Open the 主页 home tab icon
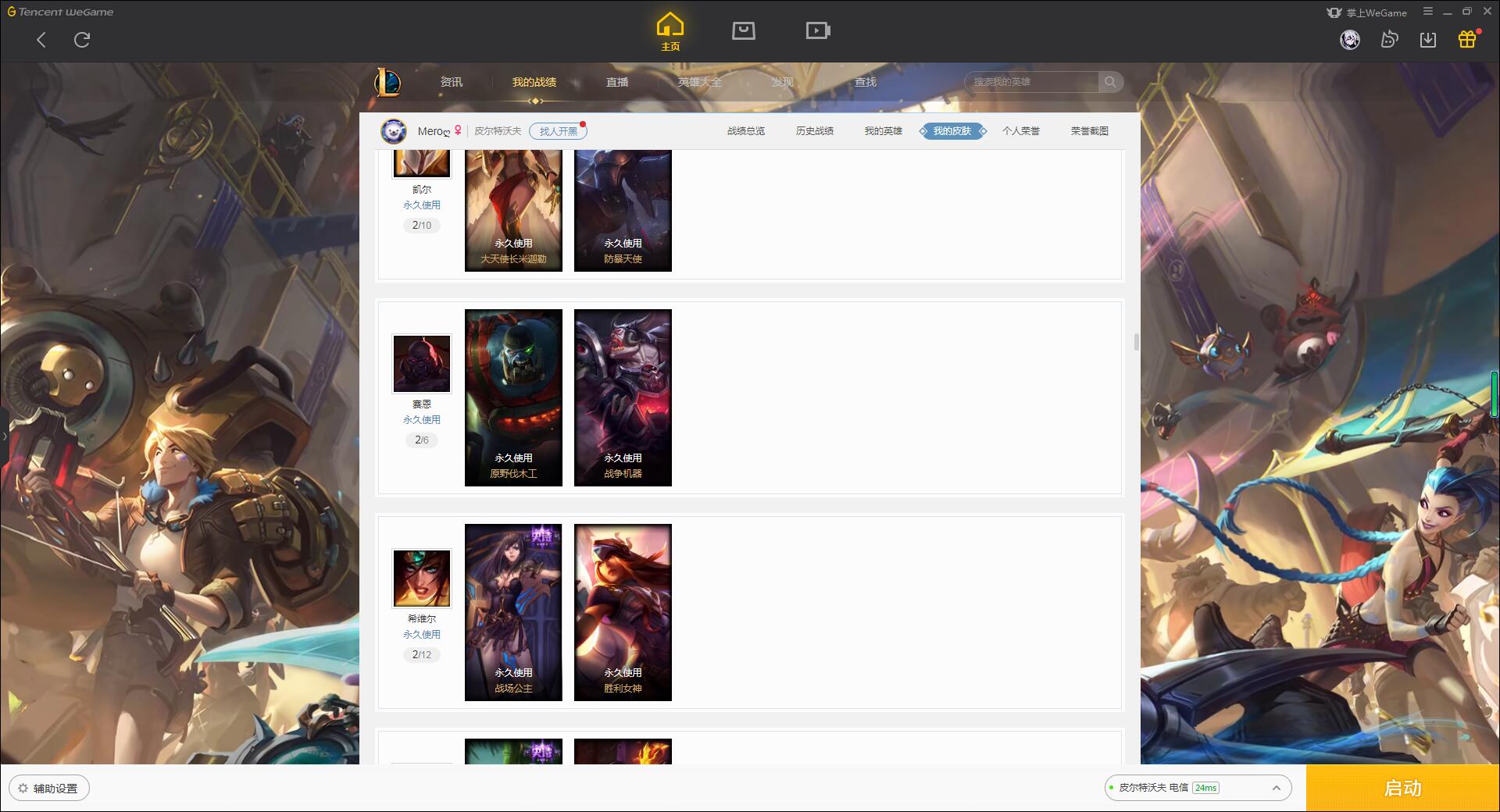Viewport: 1500px width, 812px height. [670, 31]
